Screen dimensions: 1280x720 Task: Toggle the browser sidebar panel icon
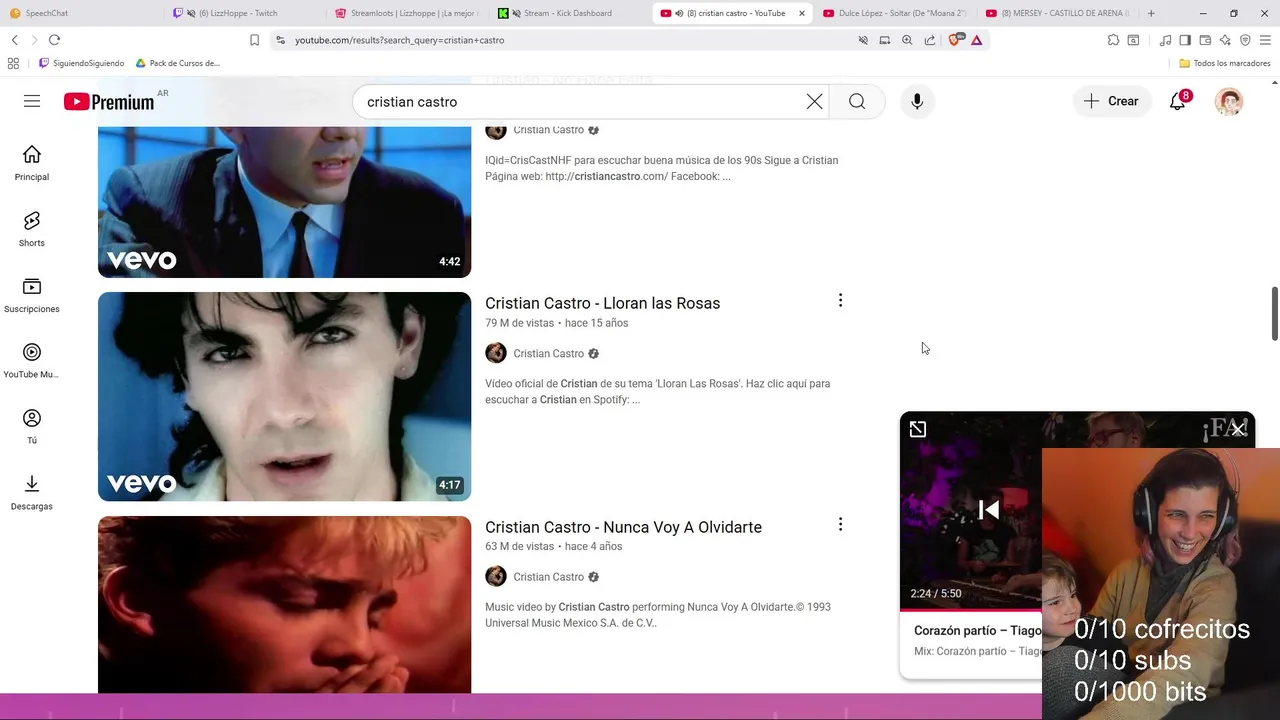pyautogui.click(x=1185, y=40)
